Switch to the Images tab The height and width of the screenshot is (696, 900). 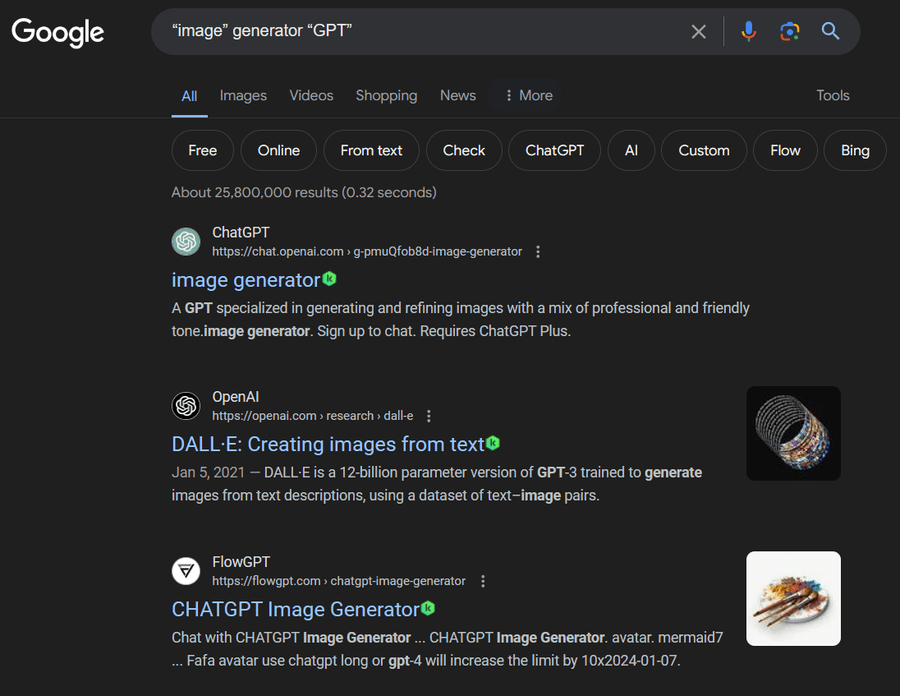pos(242,95)
